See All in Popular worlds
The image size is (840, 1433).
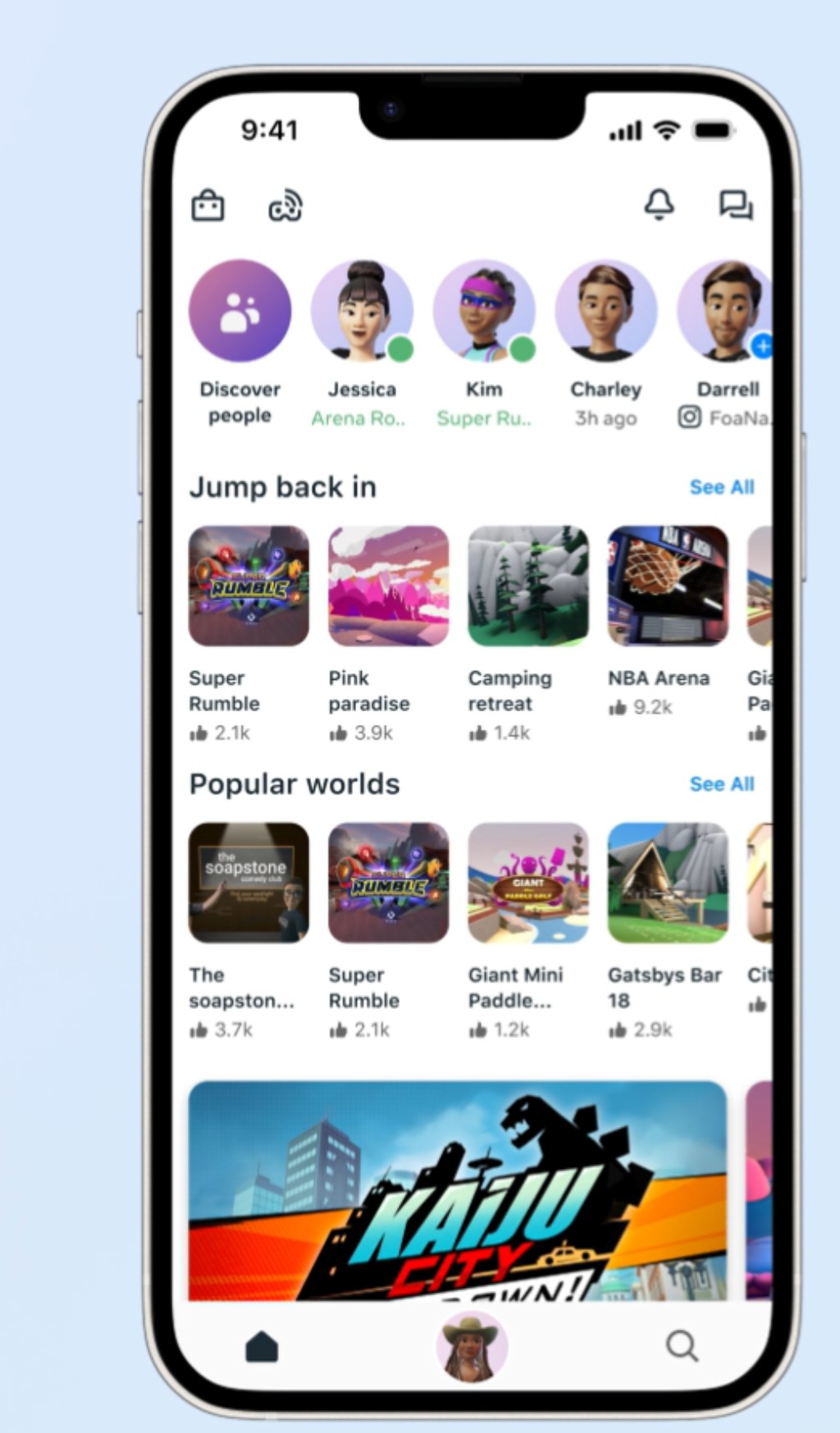pos(722,784)
